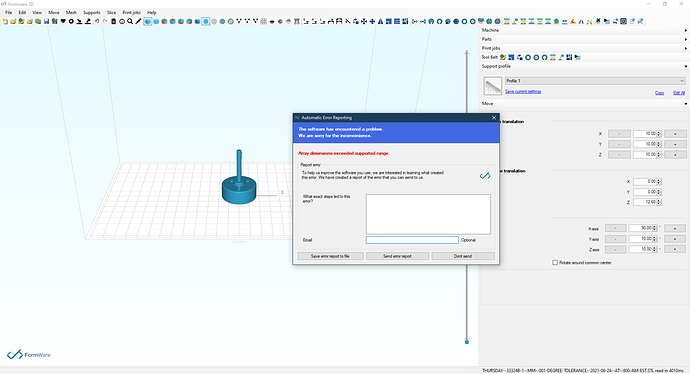Click the minus button for Z-axis rotation
This screenshot has width=690, height=374.
pyautogui.click(x=615, y=249)
